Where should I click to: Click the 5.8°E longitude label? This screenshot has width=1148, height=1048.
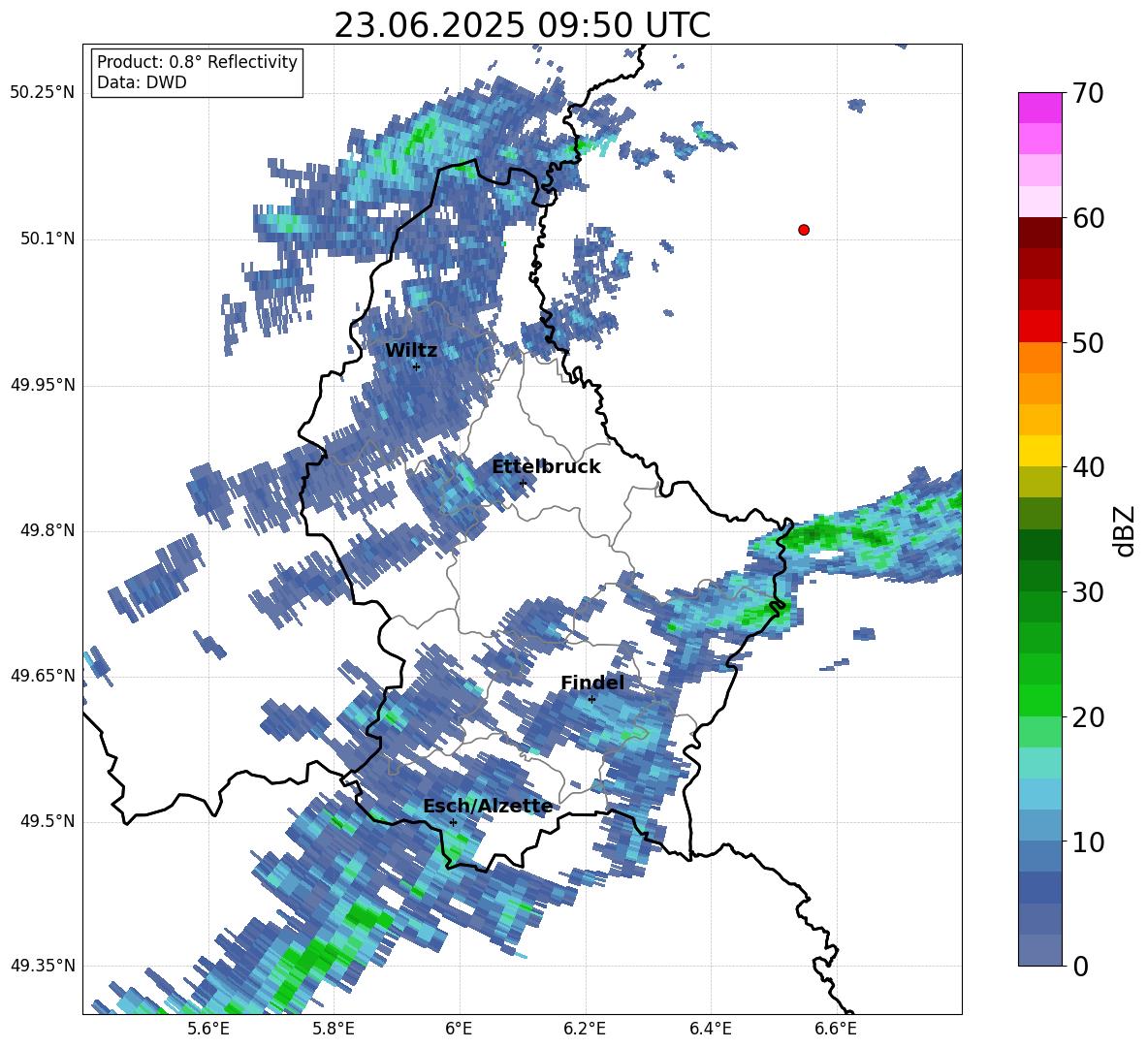click(x=334, y=1029)
